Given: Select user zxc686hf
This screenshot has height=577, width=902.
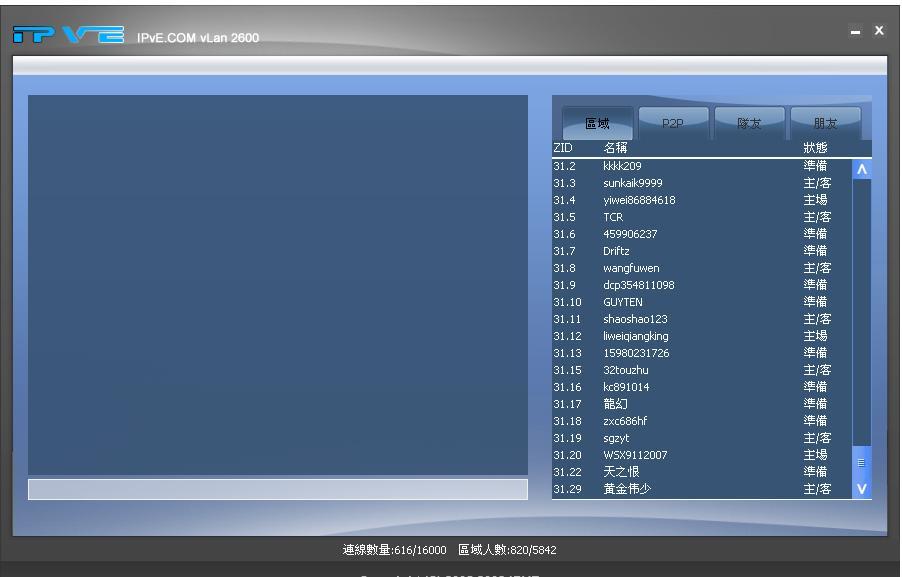Looking at the screenshot, I should [x=702, y=421].
